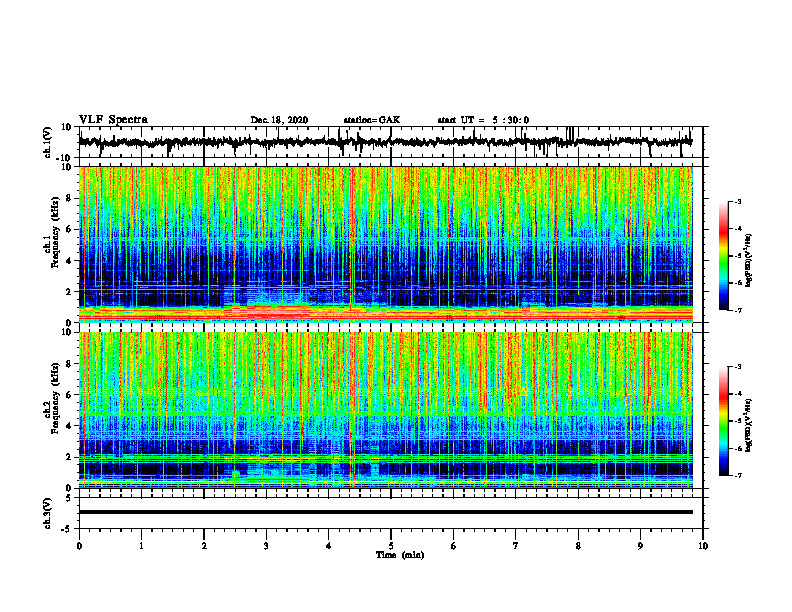
Task: Click the ch.2 spectrogram color bar
Action: click(x=723, y=421)
